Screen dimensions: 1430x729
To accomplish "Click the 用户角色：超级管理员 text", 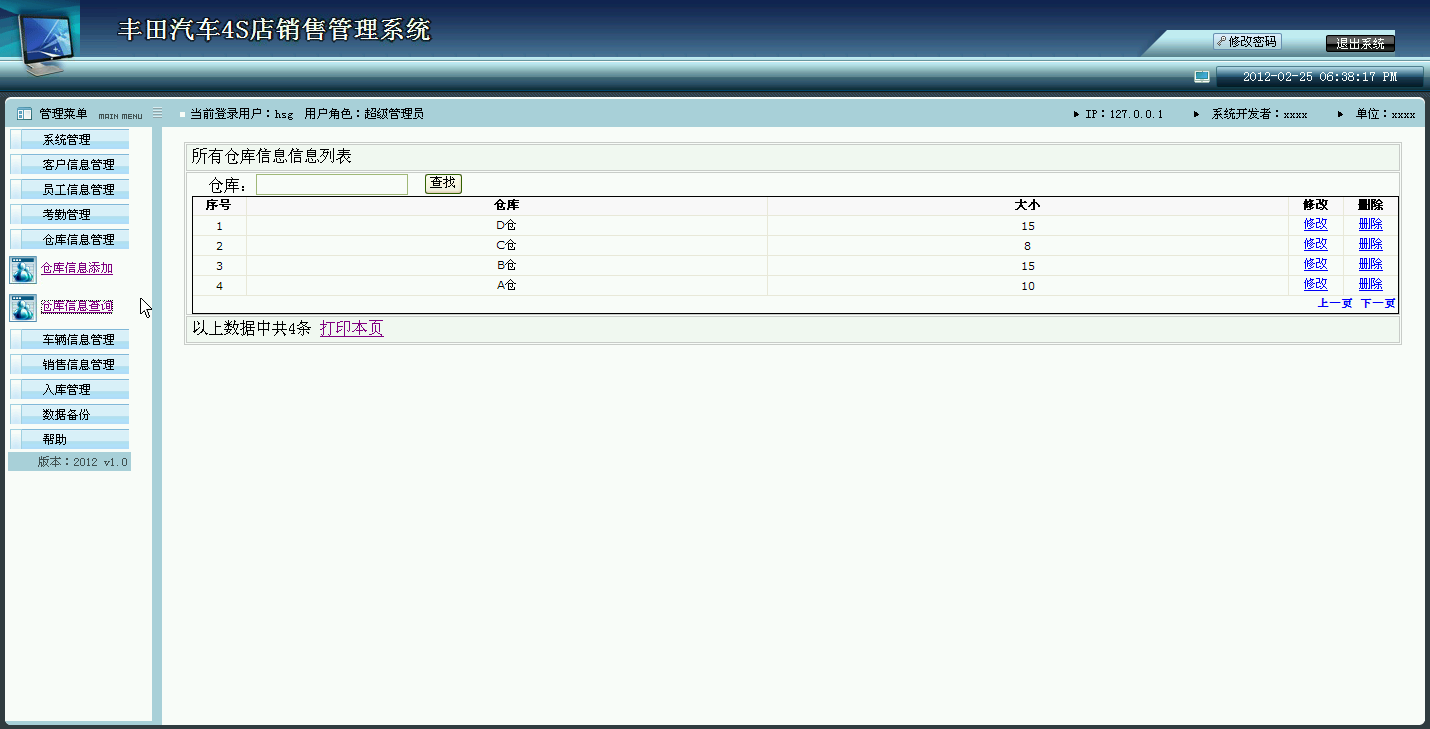I will tap(364, 114).
